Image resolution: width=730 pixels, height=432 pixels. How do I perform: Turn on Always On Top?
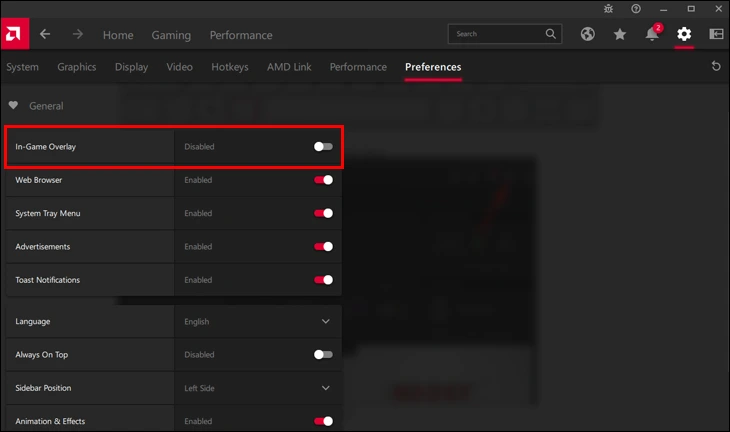pyautogui.click(x=323, y=354)
